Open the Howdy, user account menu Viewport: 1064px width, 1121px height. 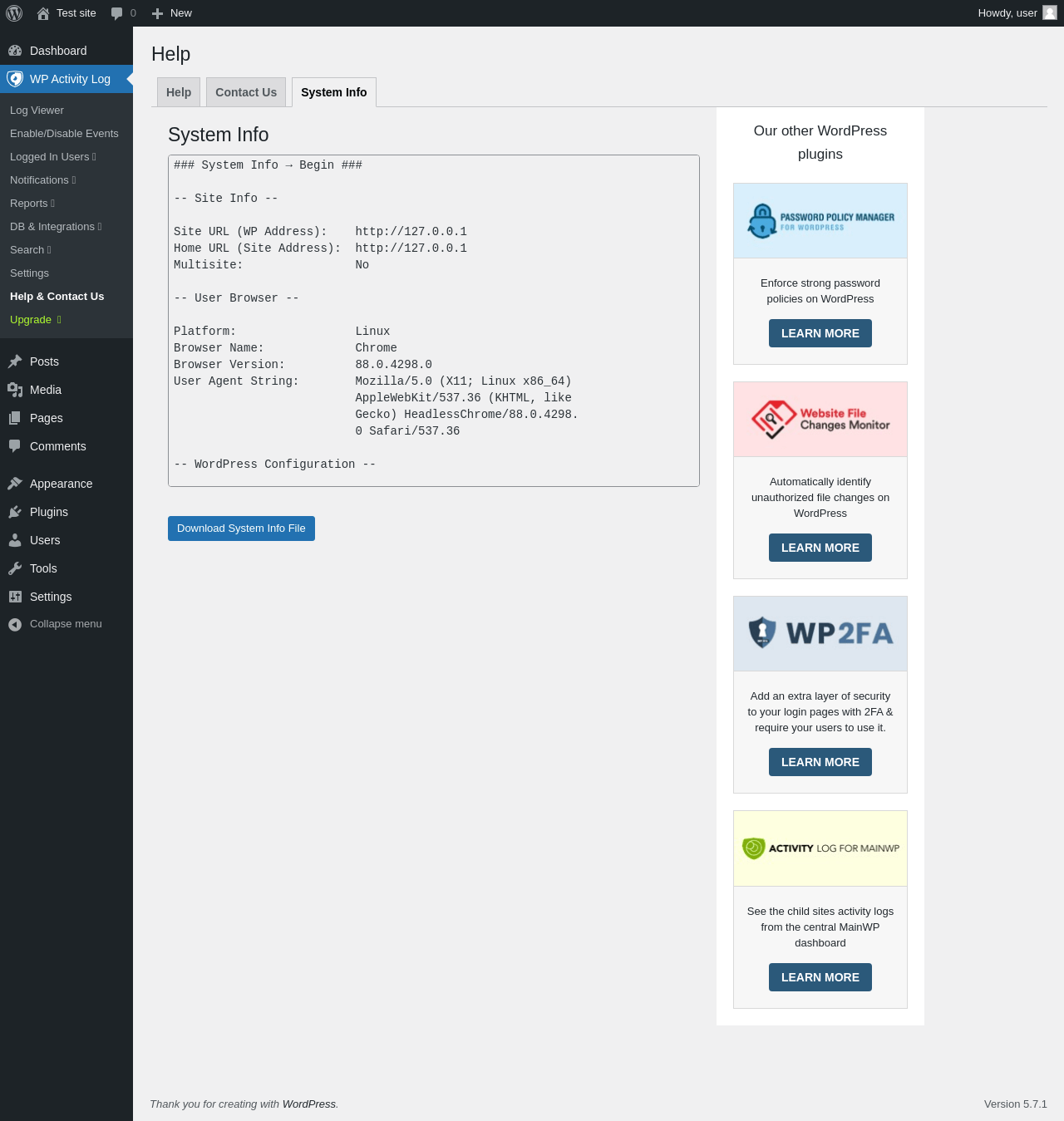tap(1017, 13)
